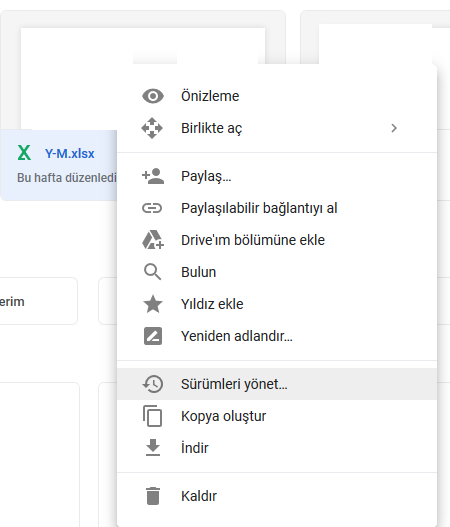Expand the Birlikte aç submenu arrow
This screenshot has height=527, width=450.
click(x=394, y=128)
